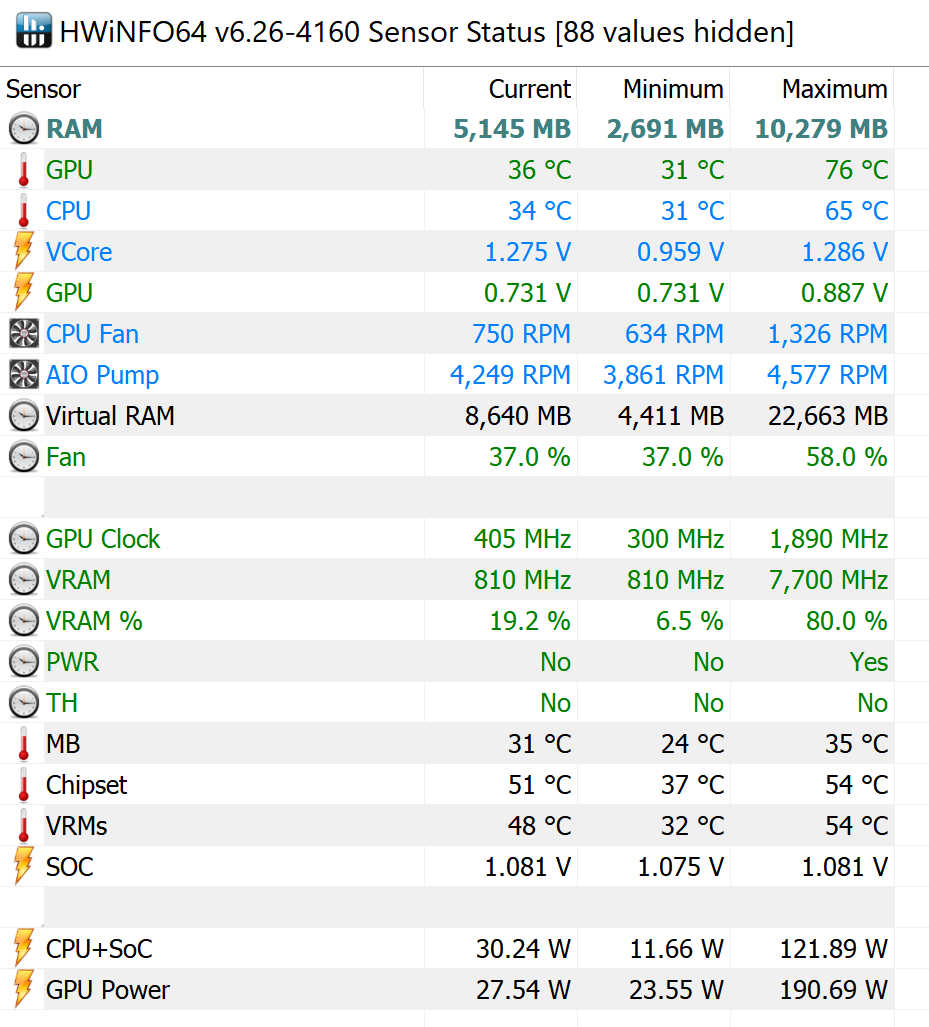Click the Sensor column header

43,89
